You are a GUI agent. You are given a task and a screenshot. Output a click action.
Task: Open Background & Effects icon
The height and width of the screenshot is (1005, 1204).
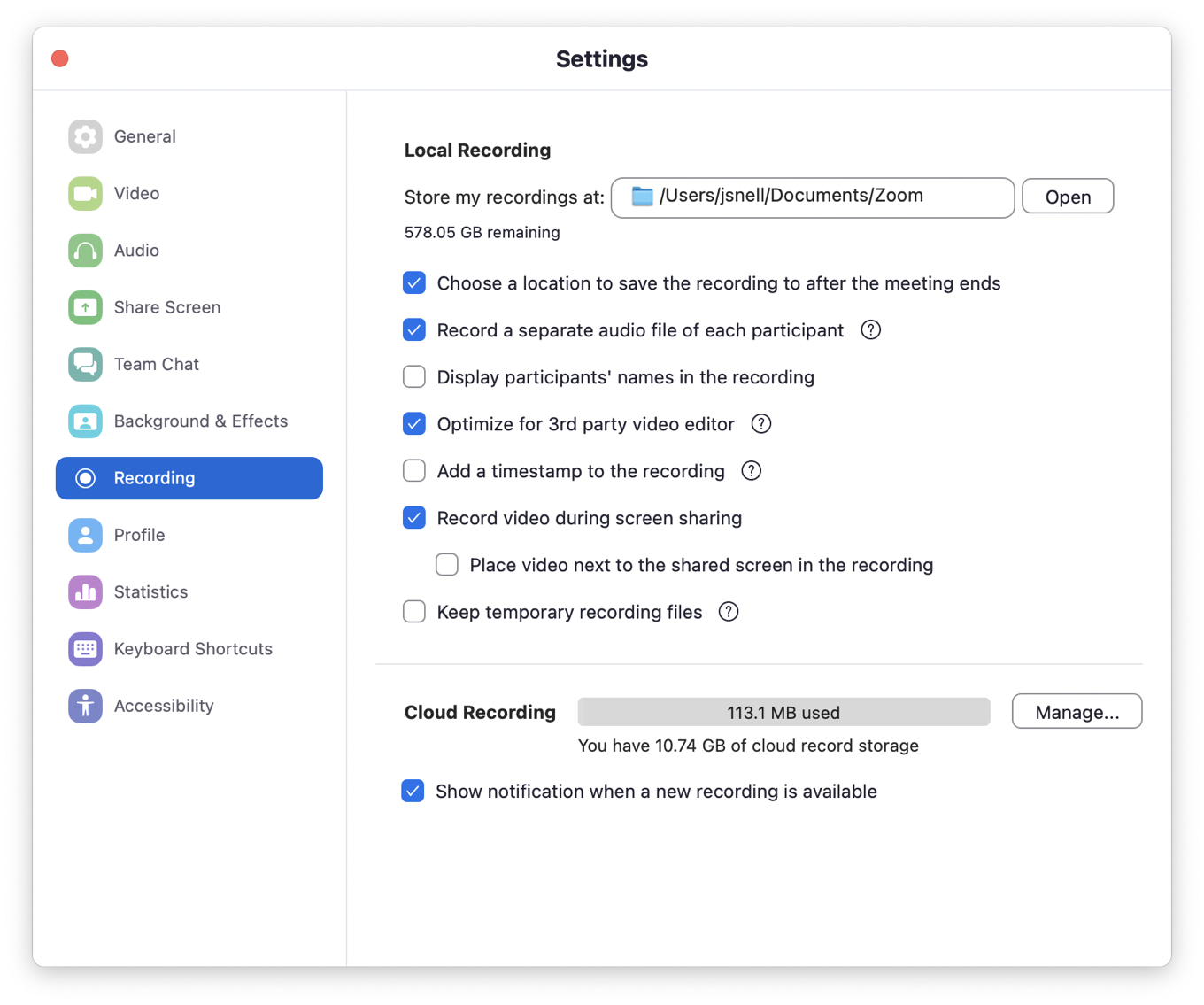click(x=85, y=421)
